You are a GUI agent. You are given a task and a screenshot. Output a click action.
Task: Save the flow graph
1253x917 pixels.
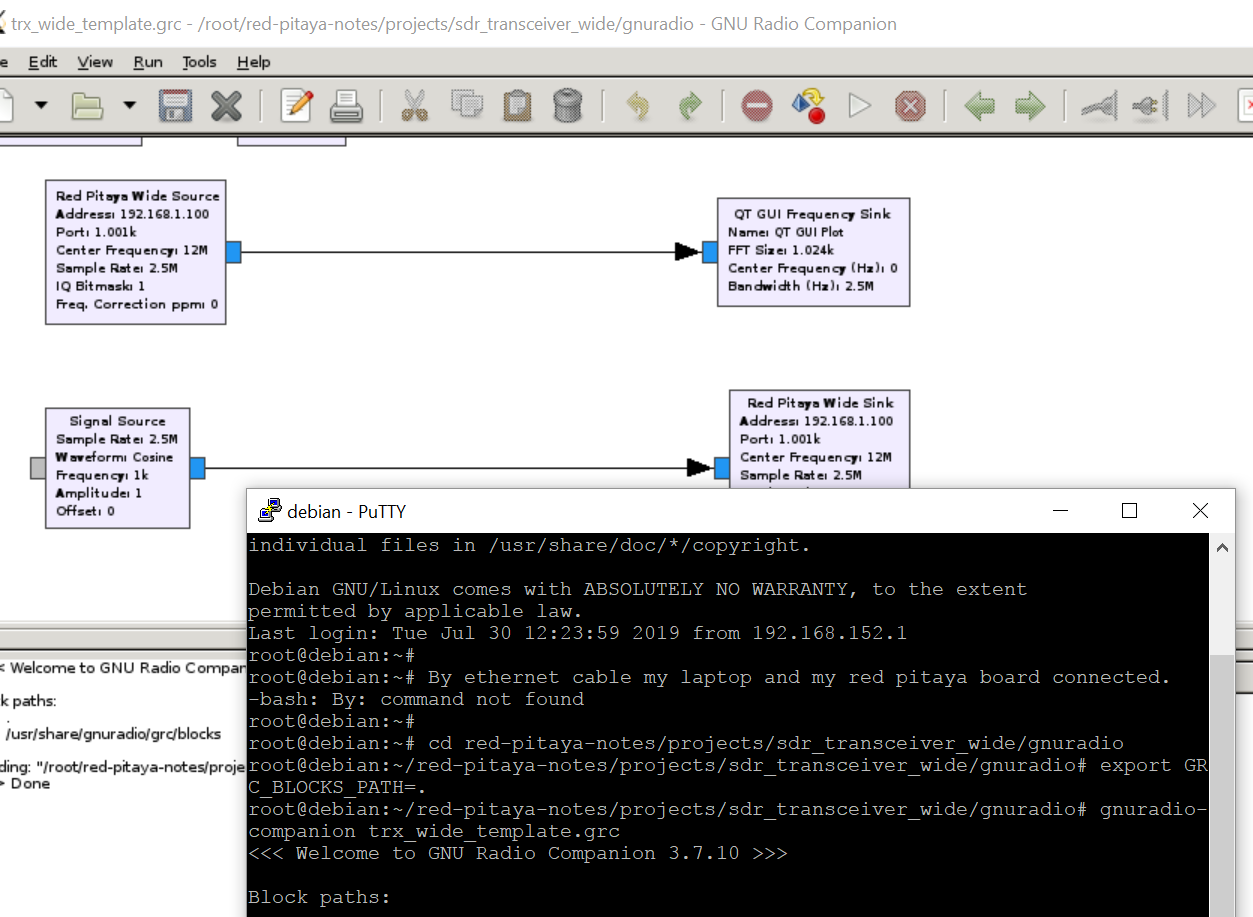(175, 105)
